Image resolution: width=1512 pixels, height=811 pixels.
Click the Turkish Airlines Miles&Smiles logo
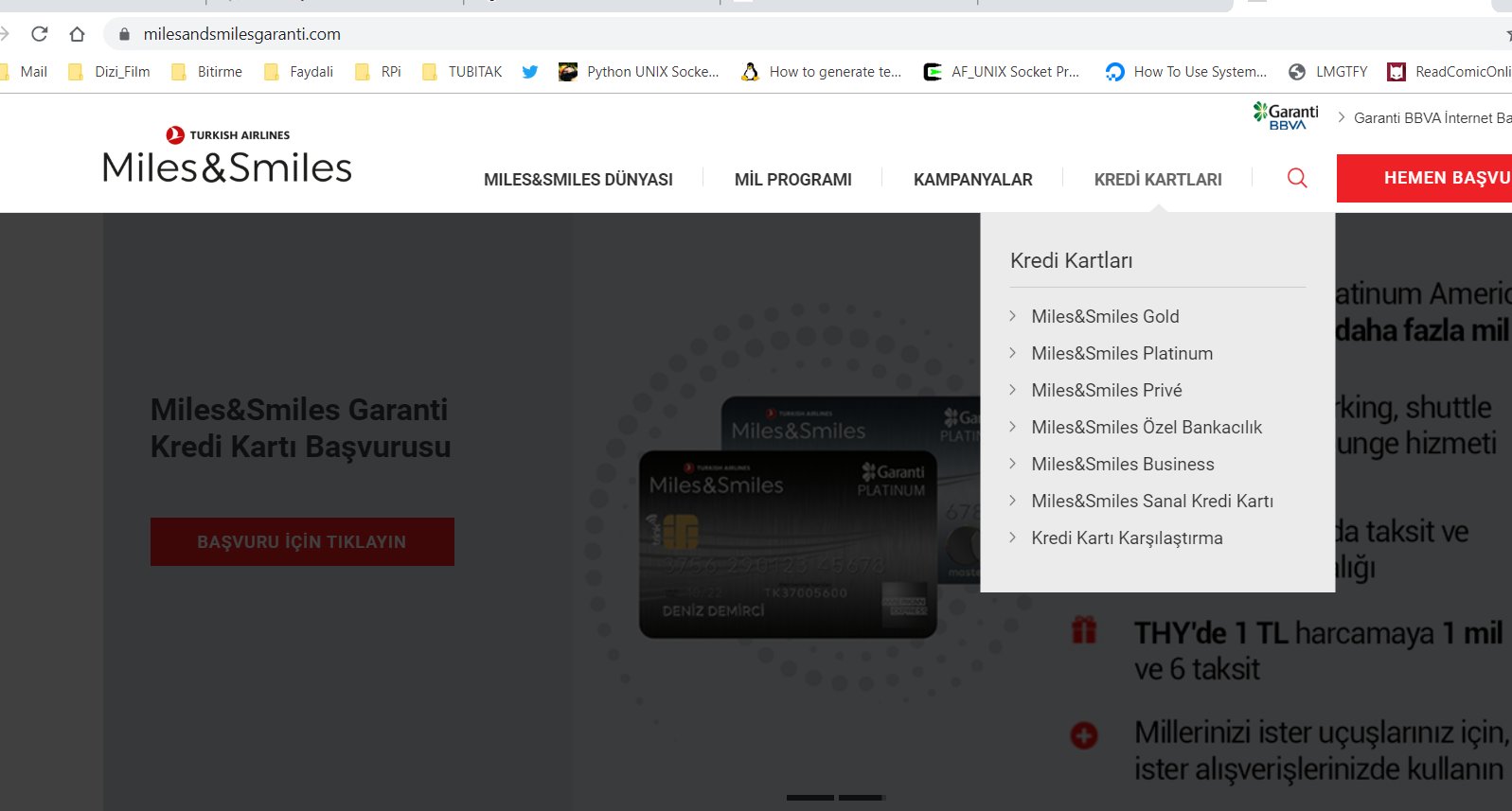(x=227, y=155)
